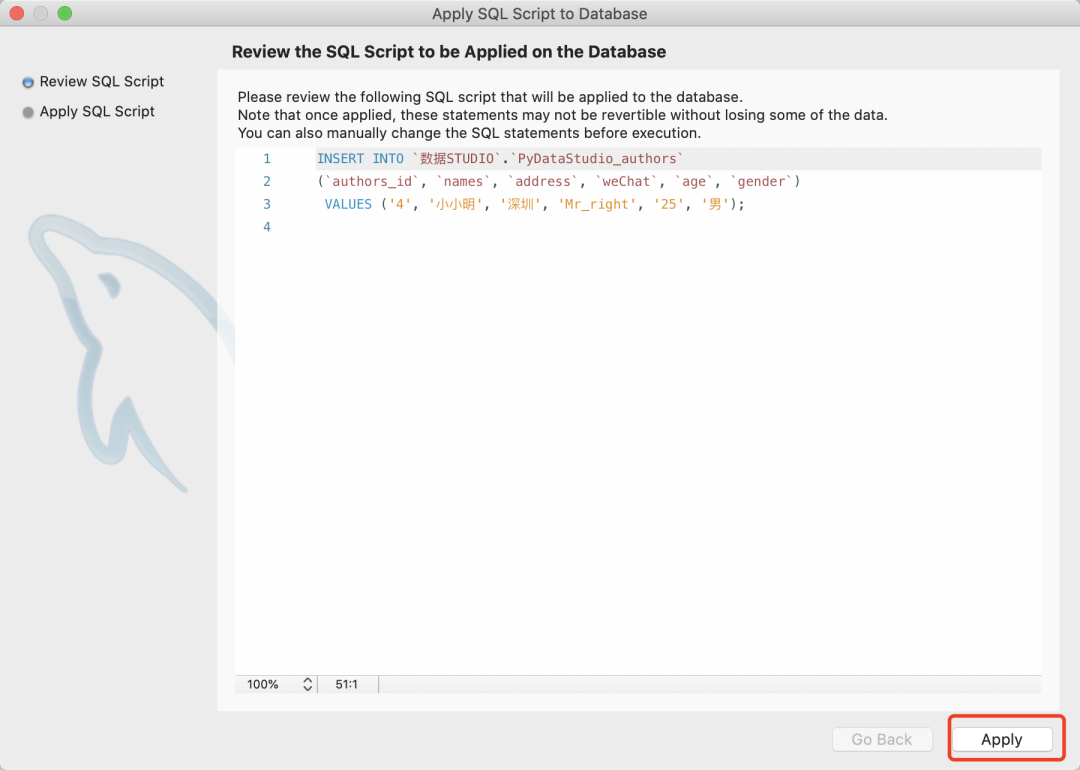Open the 100% zoom level stepper
The height and width of the screenshot is (770, 1080).
tap(307, 684)
